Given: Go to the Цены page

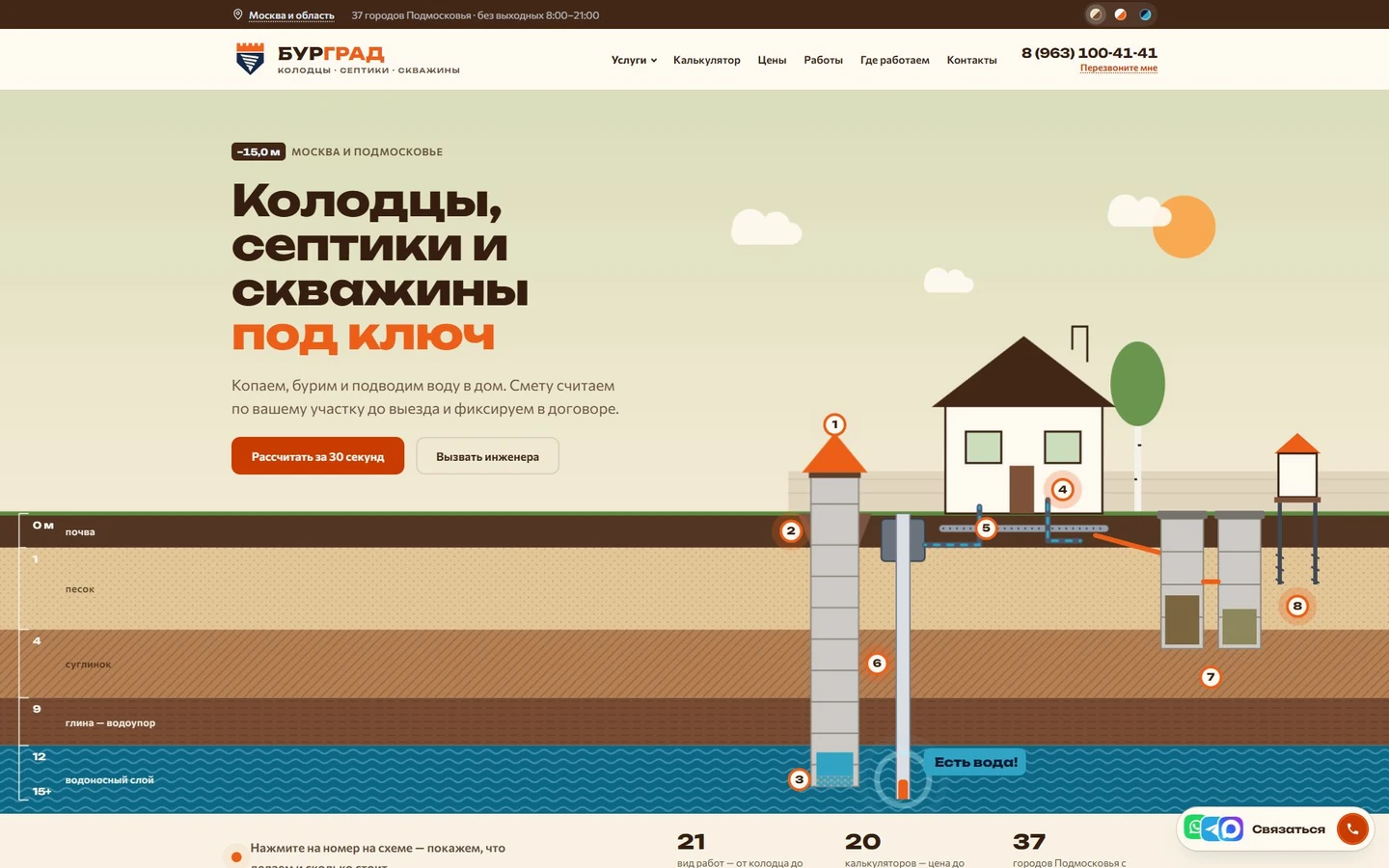Looking at the screenshot, I should tap(772, 60).
